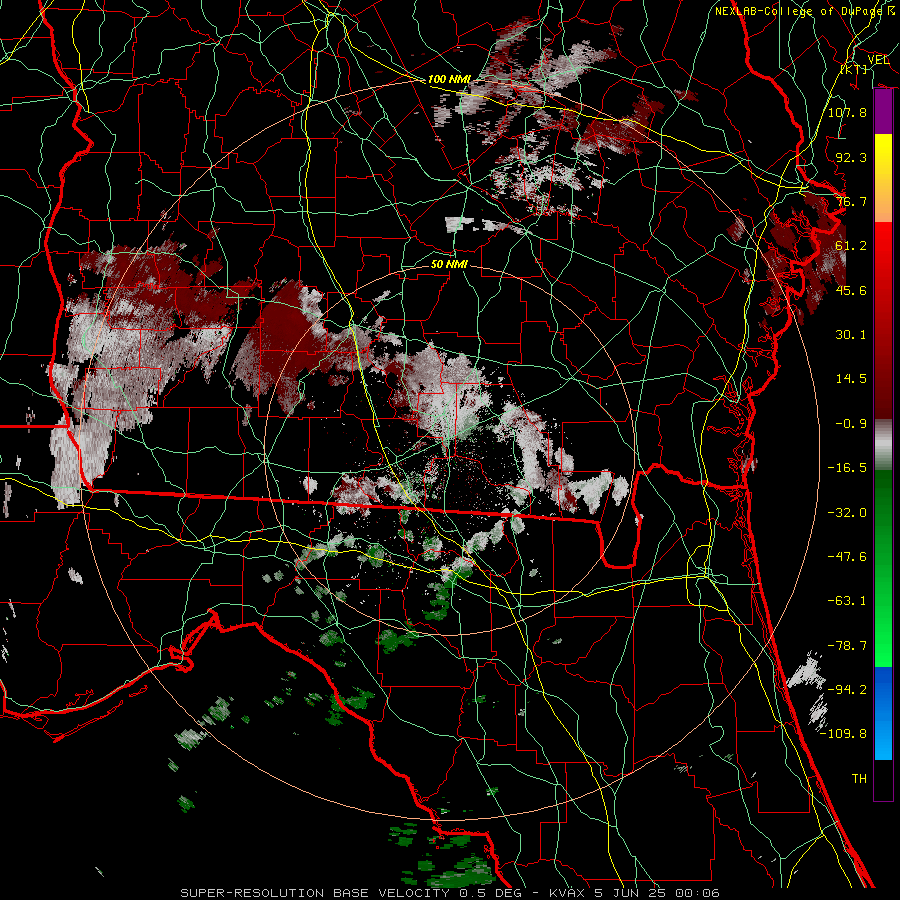Viewport: 900px width, 900px height.
Task: Click the -0.9 velocity legend value
Action: click(x=851, y=424)
